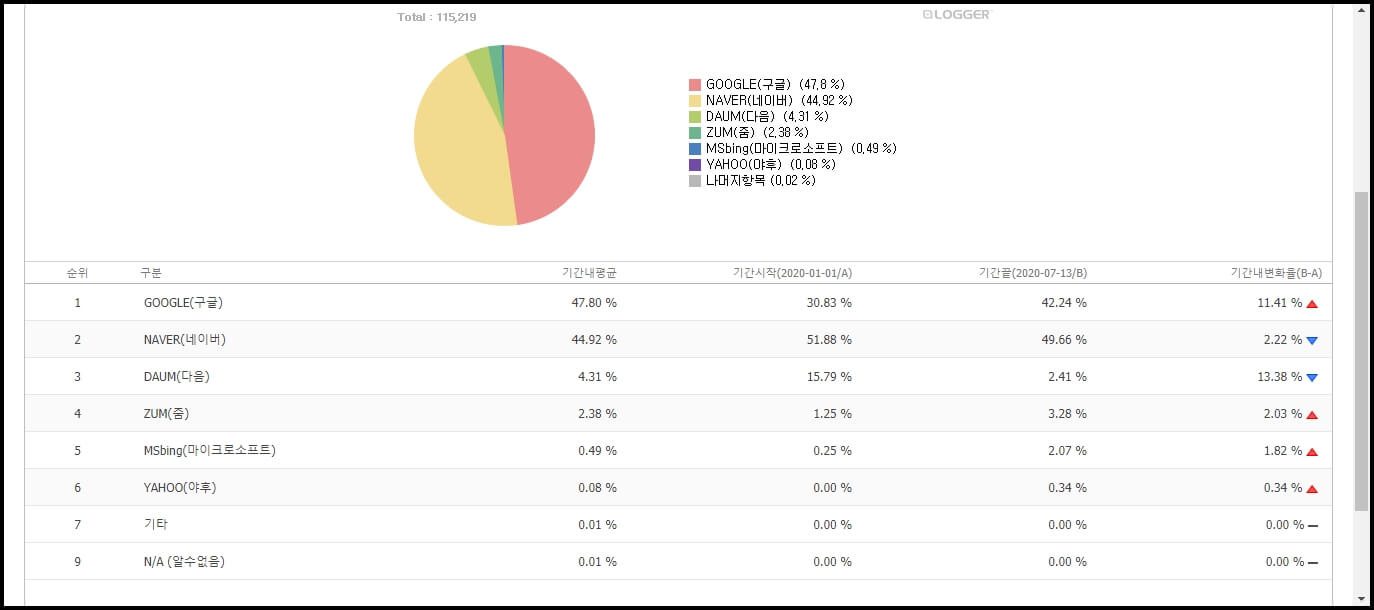Click the ZUM(줌) (2.38 %) legend label
The image size is (1374, 610).
coord(757,133)
